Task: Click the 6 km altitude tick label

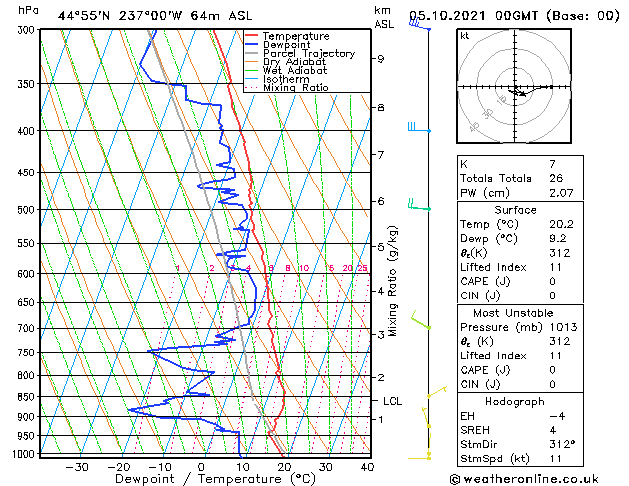Action: click(x=380, y=201)
